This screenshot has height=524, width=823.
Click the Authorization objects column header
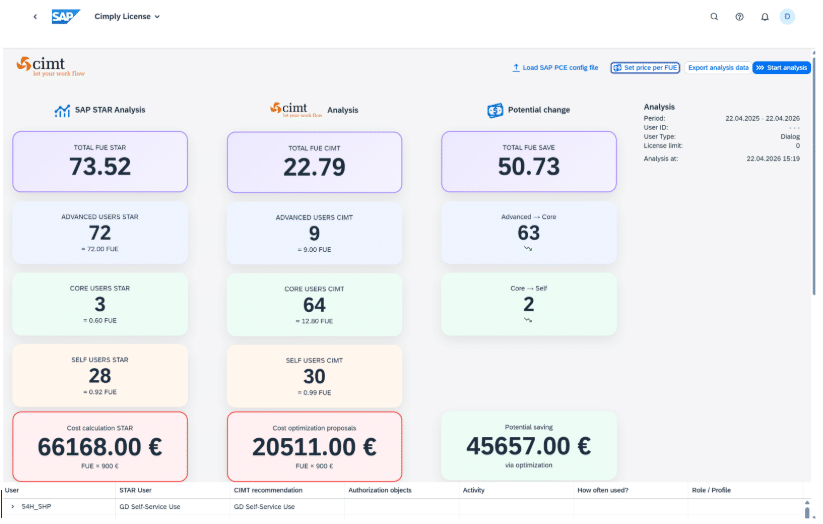point(380,490)
